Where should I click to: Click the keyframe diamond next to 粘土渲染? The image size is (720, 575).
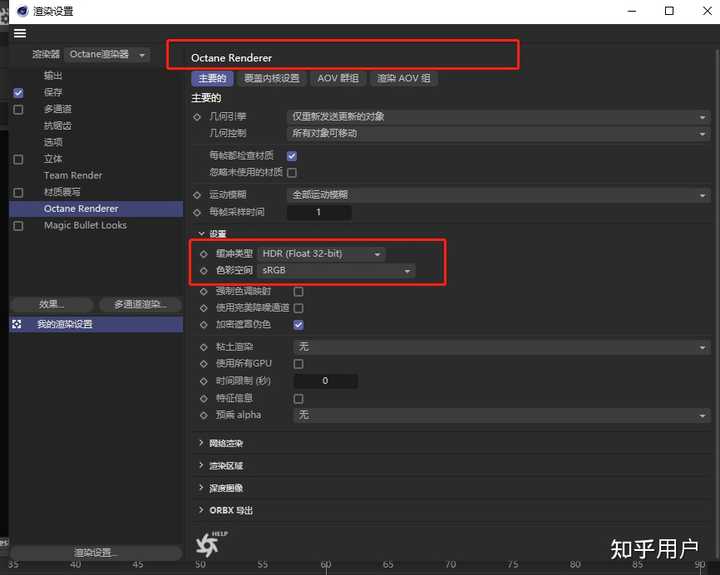[x=204, y=347]
